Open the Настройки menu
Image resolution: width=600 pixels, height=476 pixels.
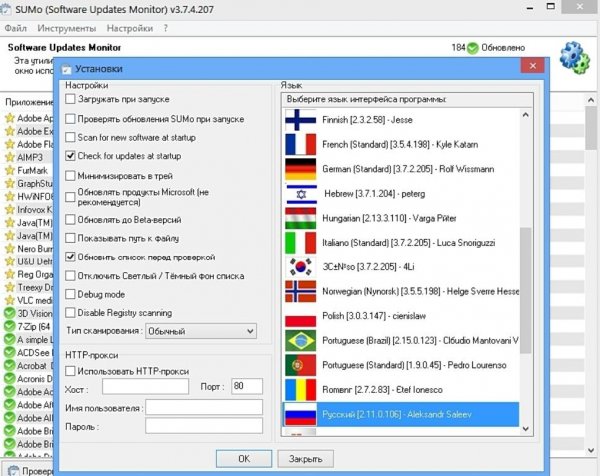point(130,28)
